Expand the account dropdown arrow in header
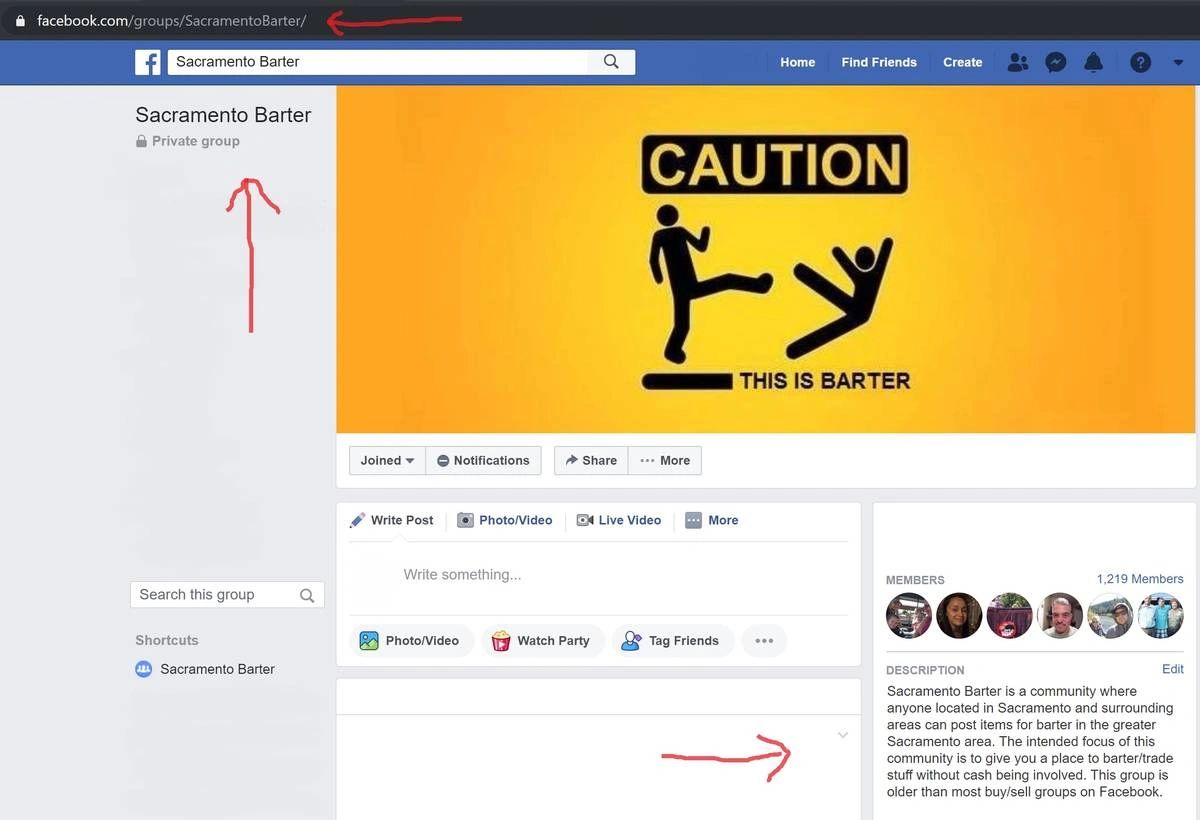This screenshot has width=1200, height=820. click(x=1177, y=62)
